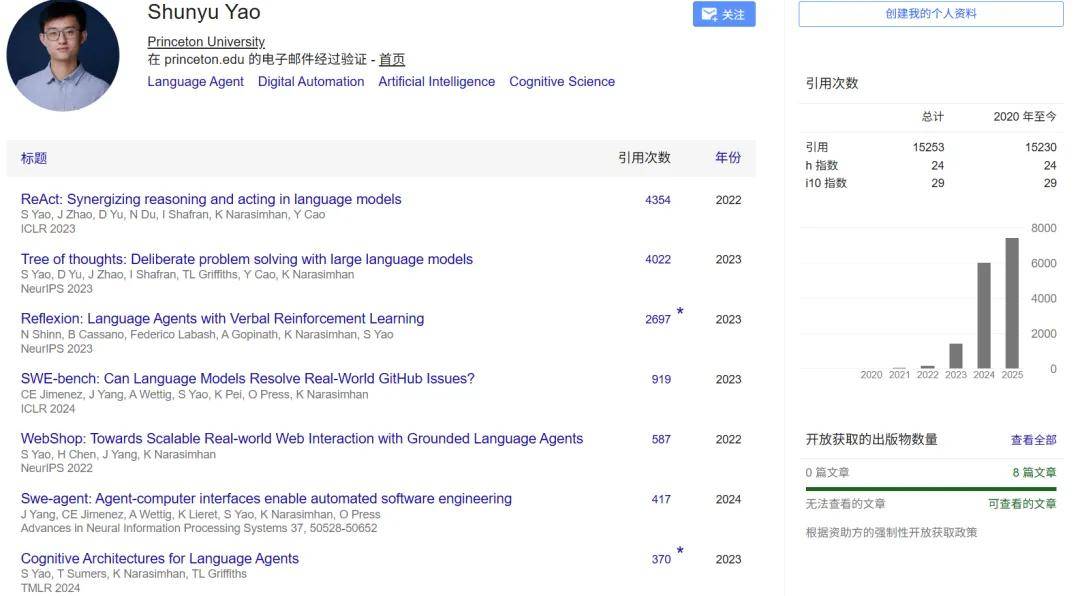Viewport: 1080px width, 596px height.
Task: Open the Tree of Thoughts paper
Action: pyautogui.click(x=245, y=259)
